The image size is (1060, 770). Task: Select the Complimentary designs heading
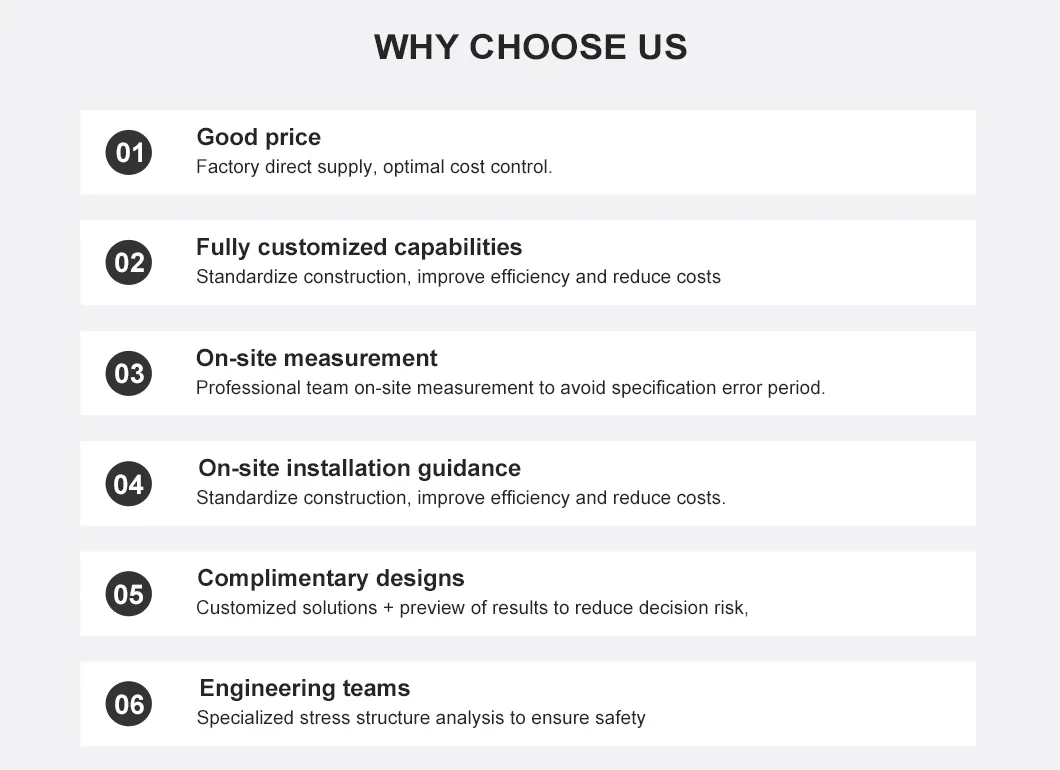(x=331, y=578)
